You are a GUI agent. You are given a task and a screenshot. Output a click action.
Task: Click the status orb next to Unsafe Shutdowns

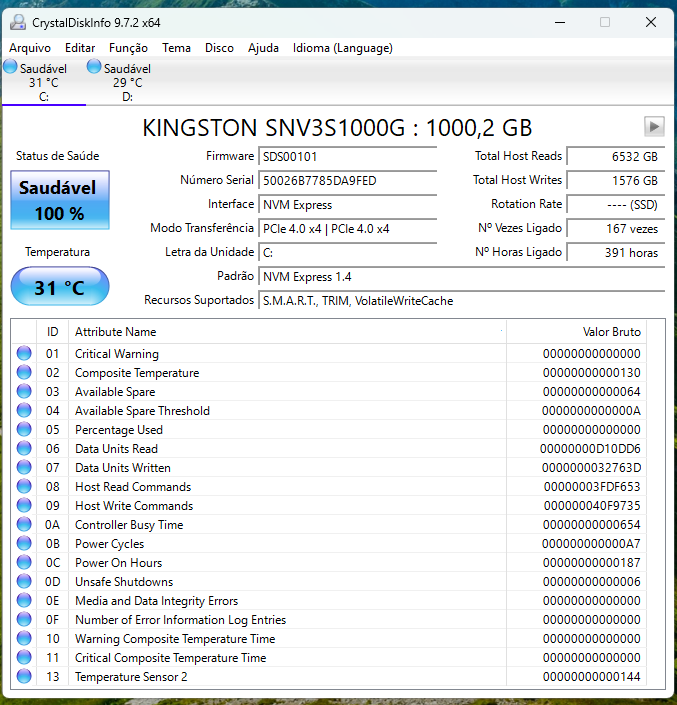click(x=24, y=582)
